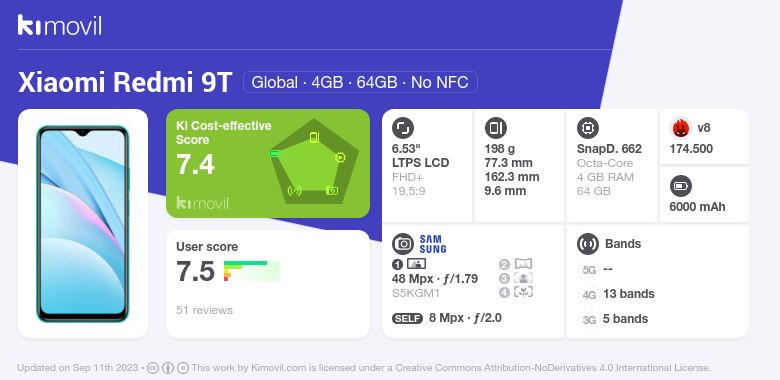The width and height of the screenshot is (780, 380).
Task: Click the main camera icon
Action: (402, 244)
